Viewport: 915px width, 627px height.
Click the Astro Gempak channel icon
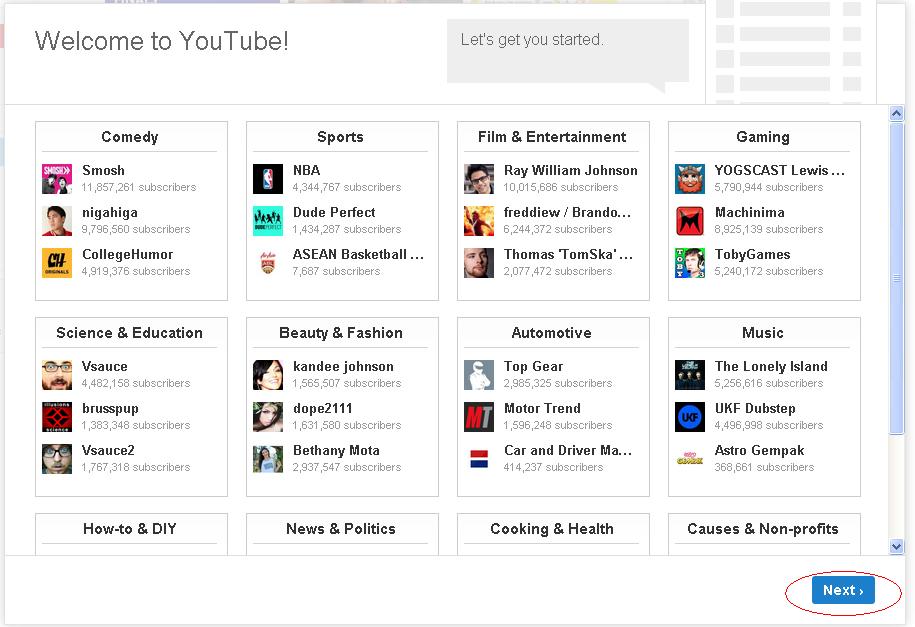[x=690, y=458]
